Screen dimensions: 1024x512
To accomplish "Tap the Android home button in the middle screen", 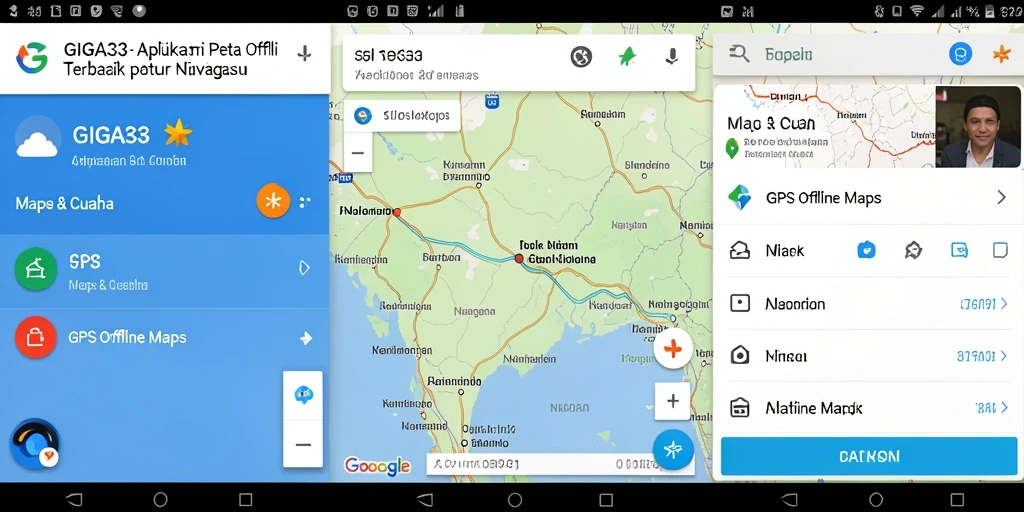I will tap(515, 500).
